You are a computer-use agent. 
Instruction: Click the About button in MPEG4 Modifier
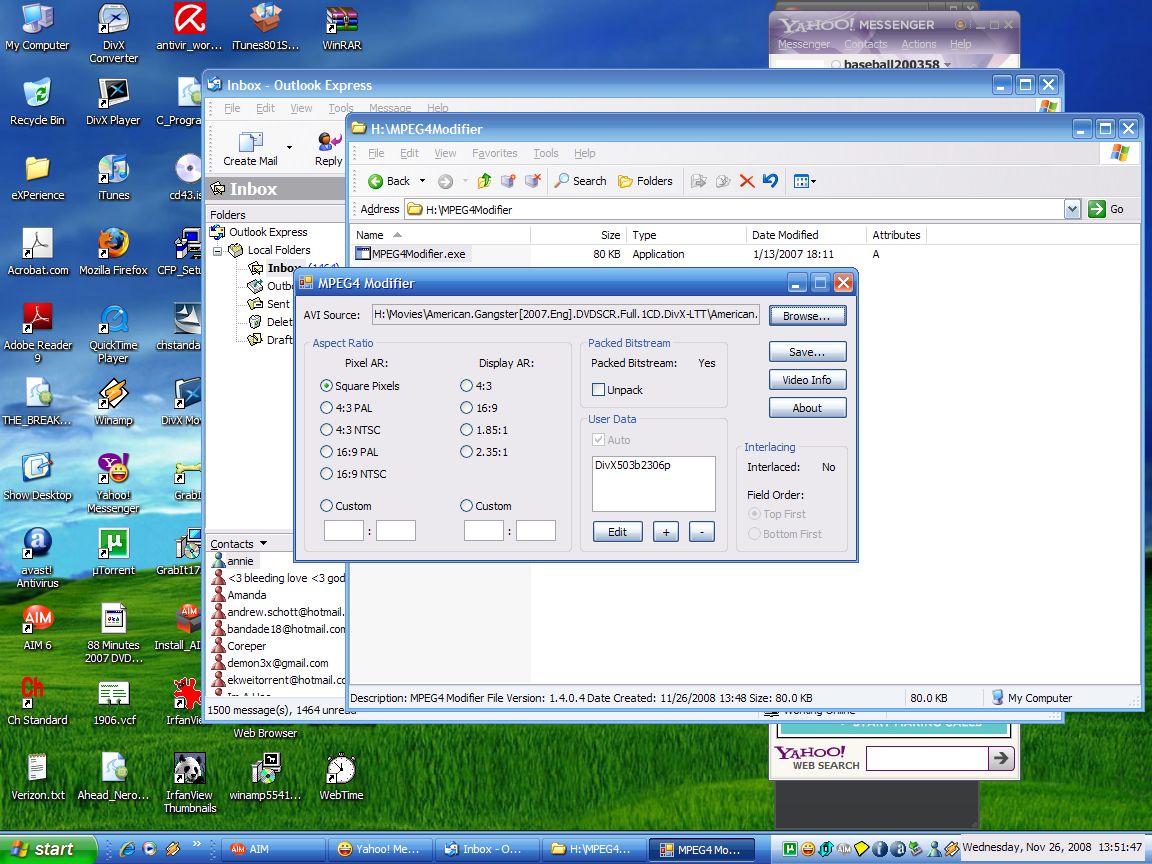click(807, 408)
